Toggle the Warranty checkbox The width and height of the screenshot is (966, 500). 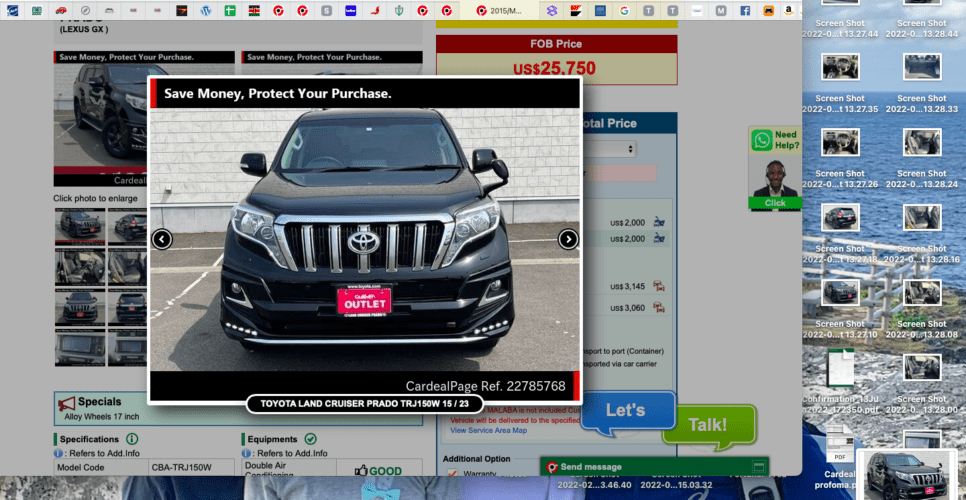(453, 474)
